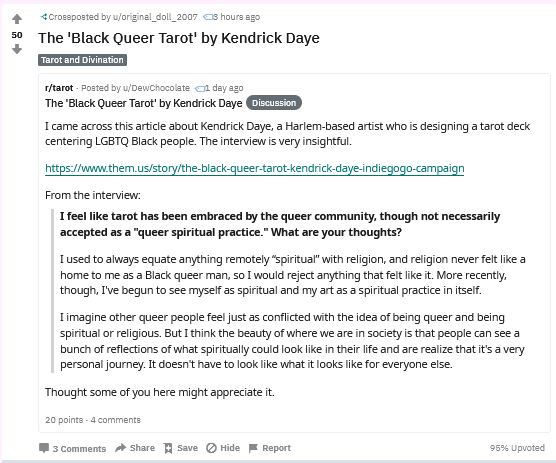Upvote the Black Queer Tarot post
556x463 pixels.
click(17, 19)
